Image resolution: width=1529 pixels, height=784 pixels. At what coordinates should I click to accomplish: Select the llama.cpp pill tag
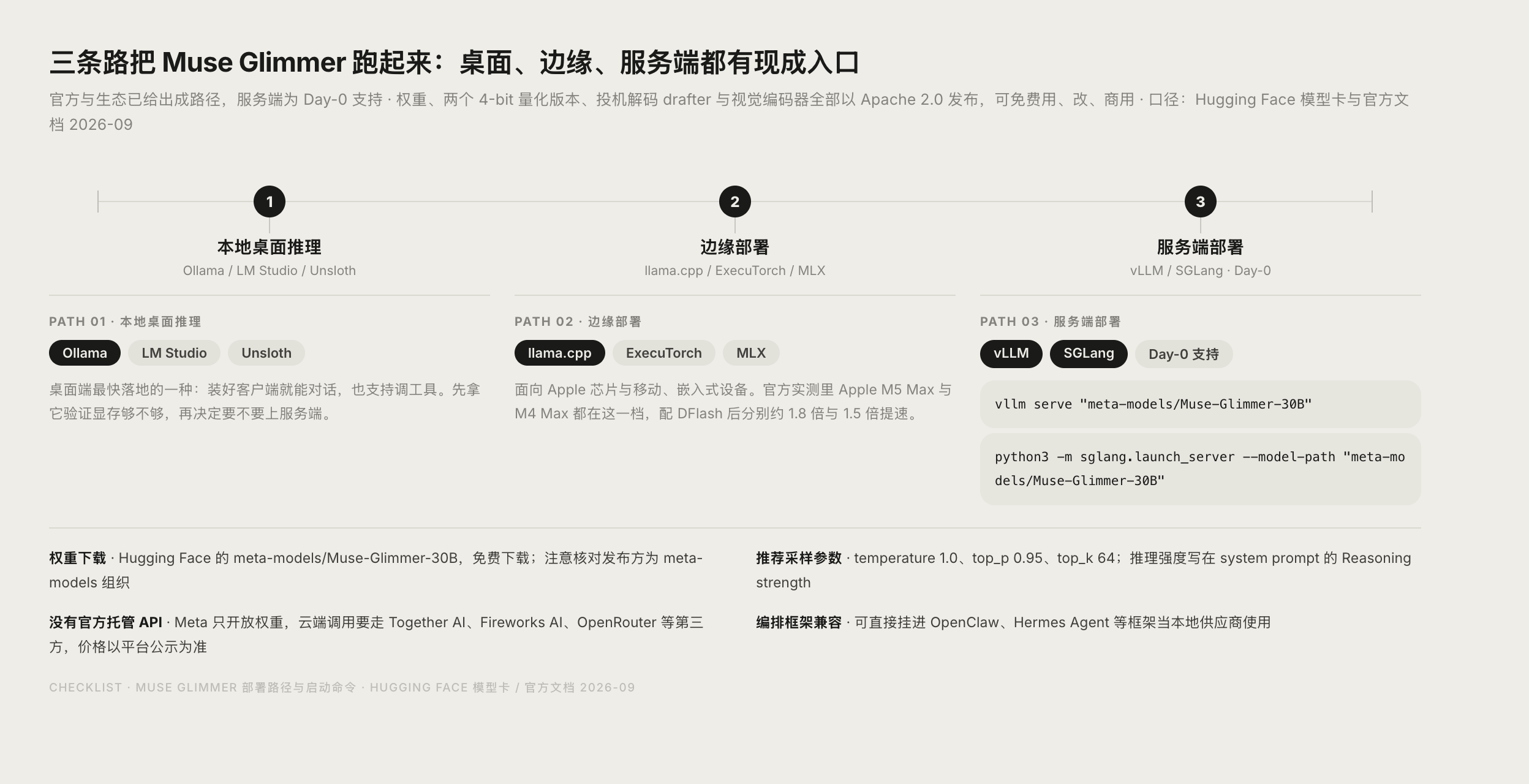coord(560,353)
